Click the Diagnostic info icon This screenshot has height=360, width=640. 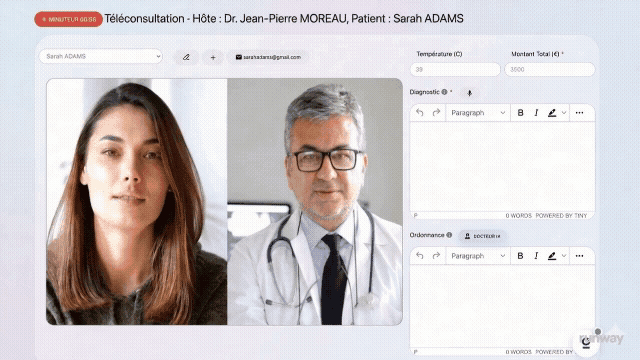(x=444, y=92)
